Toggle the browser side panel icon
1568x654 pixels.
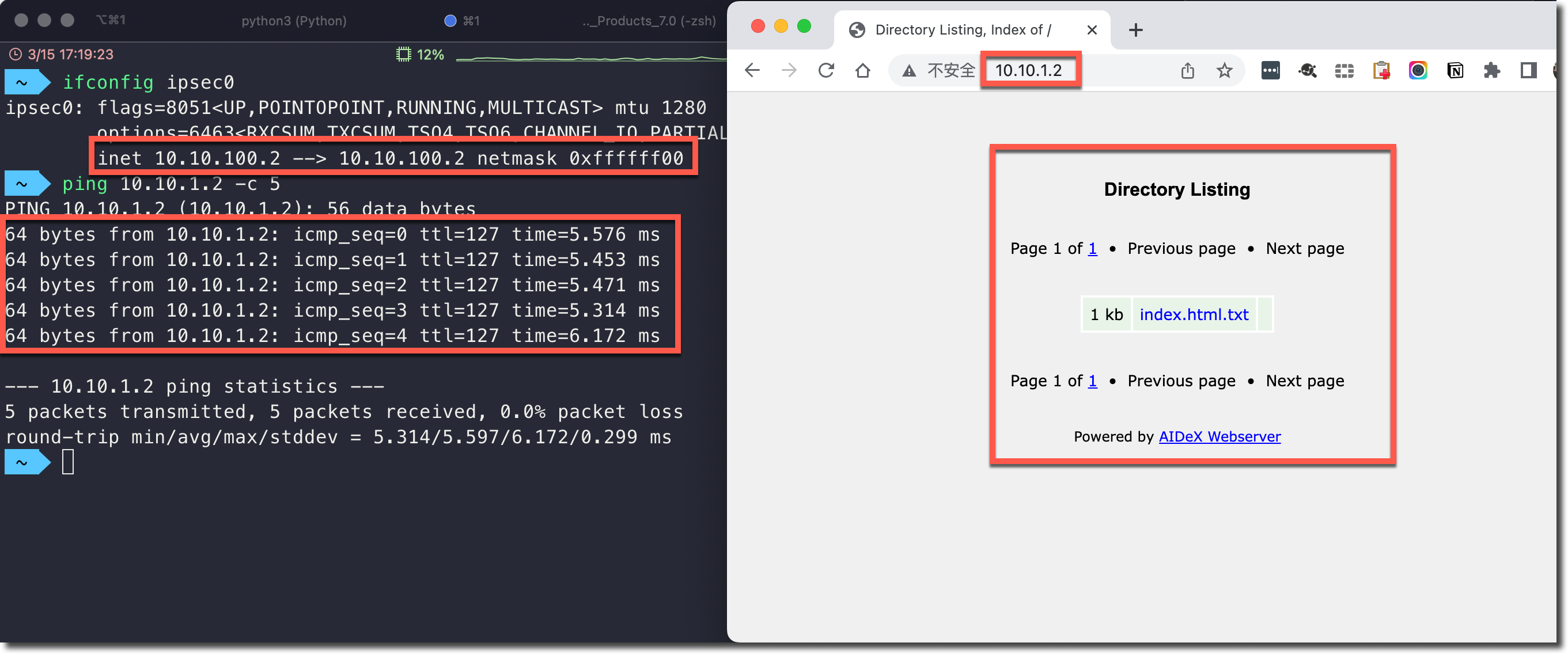point(1528,71)
